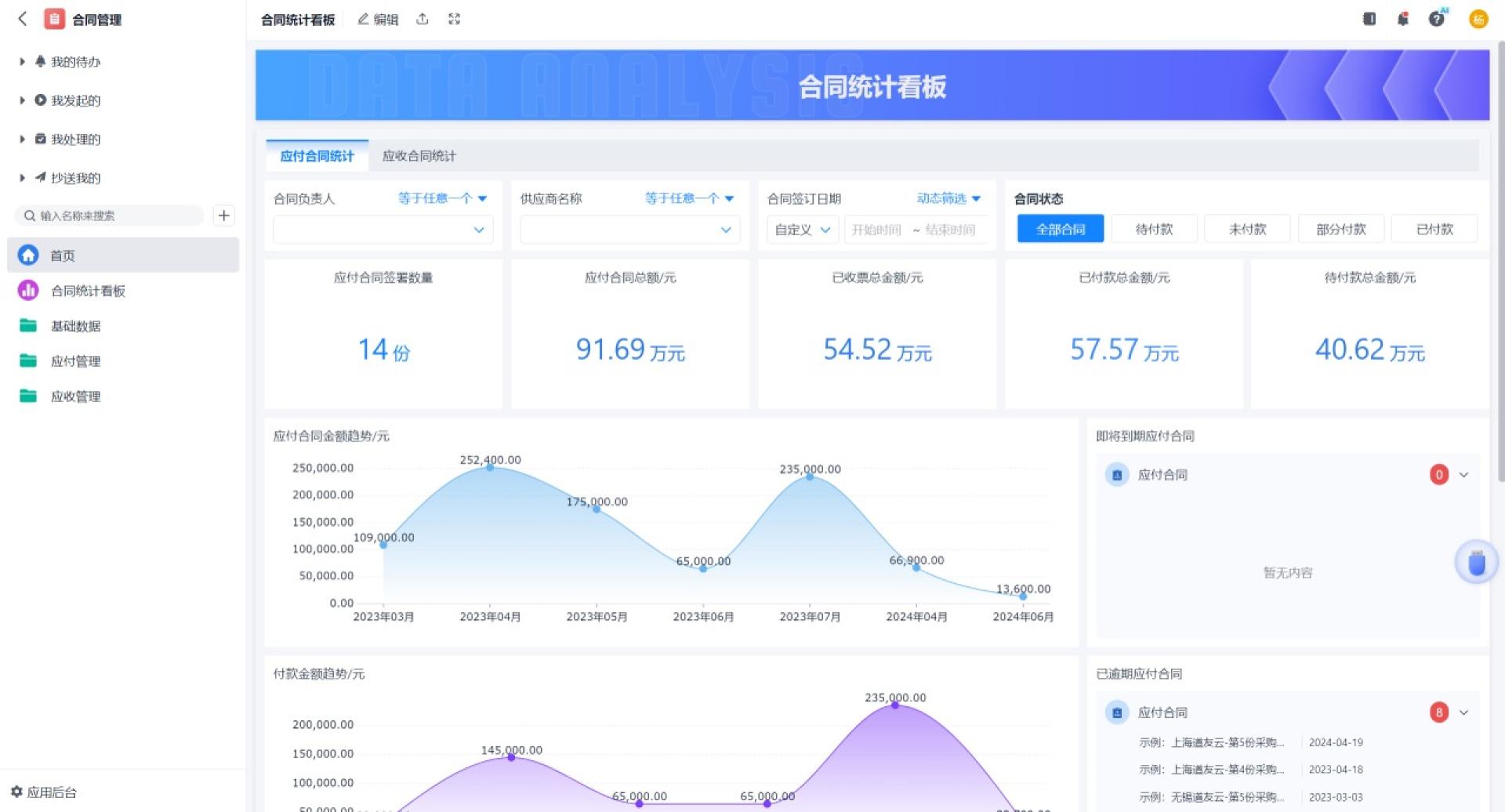Screen dimensions: 1505x812
Task: Open the user avatar at top right
Action: point(1478,19)
